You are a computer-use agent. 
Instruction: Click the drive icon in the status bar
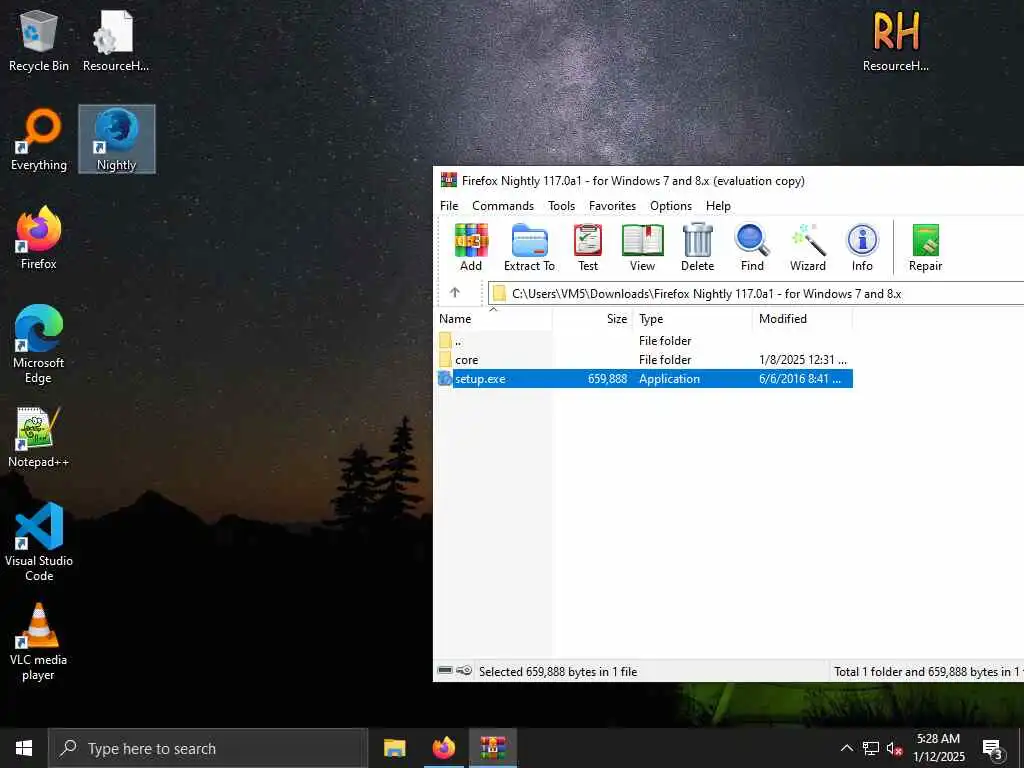[445, 671]
